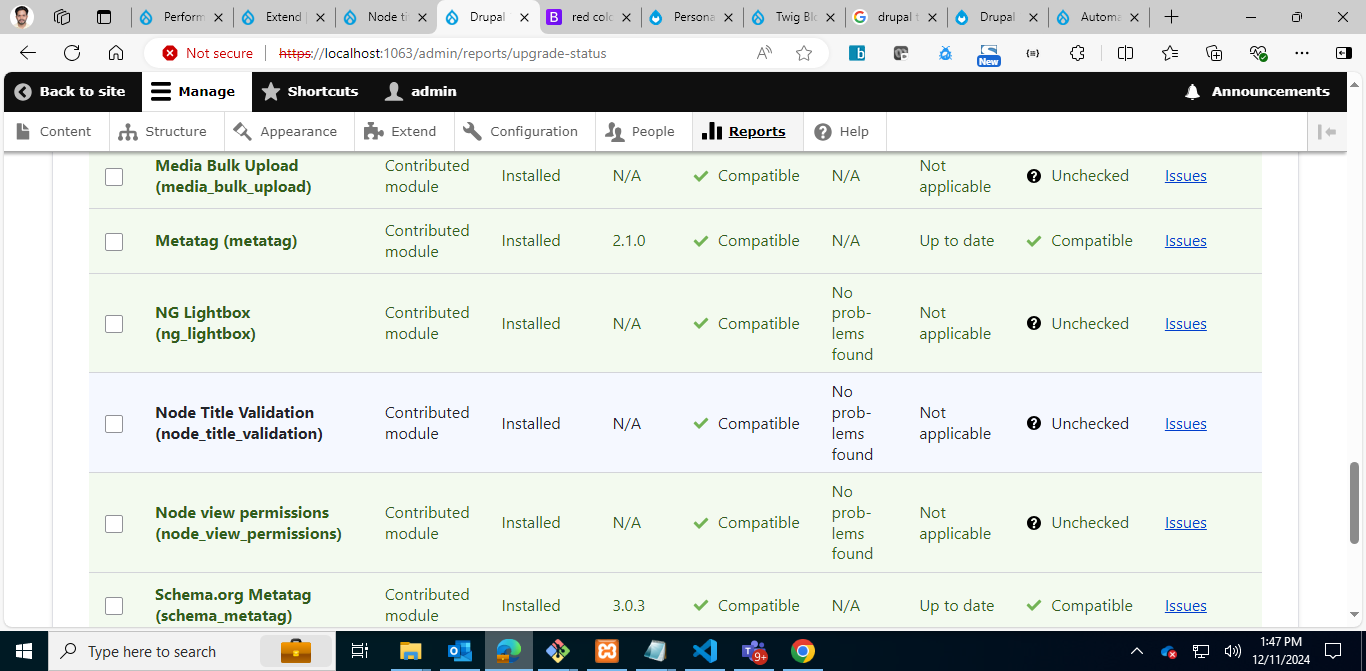Image resolution: width=1366 pixels, height=671 pixels.
Task: Open the tab actions menu
Action: (x=104, y=17)
